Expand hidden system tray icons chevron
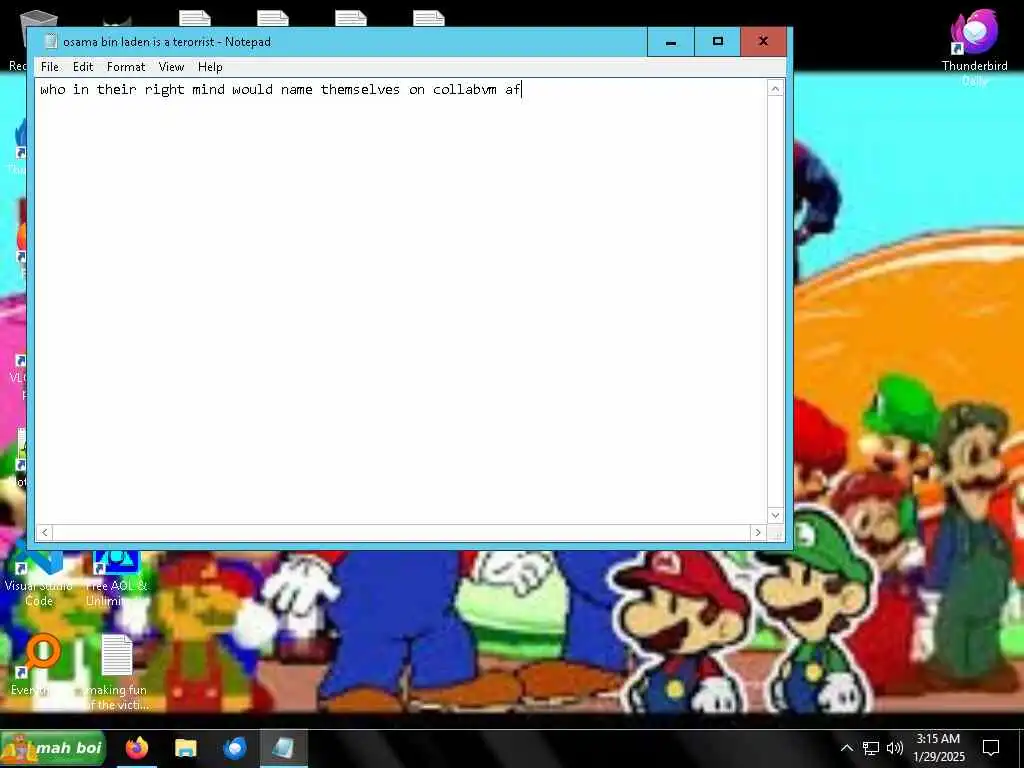Viewport: 1024px width, 768px height. [x=846, y=748]
